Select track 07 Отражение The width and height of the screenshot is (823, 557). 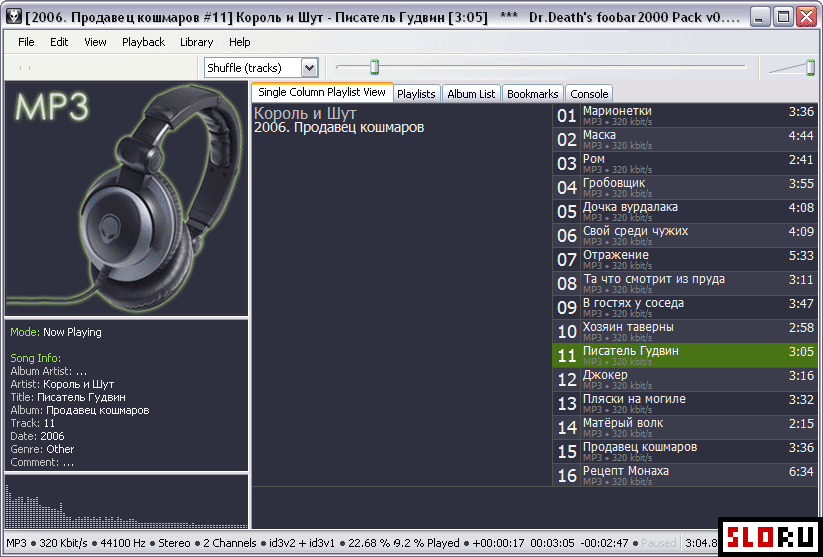(685, 259)
